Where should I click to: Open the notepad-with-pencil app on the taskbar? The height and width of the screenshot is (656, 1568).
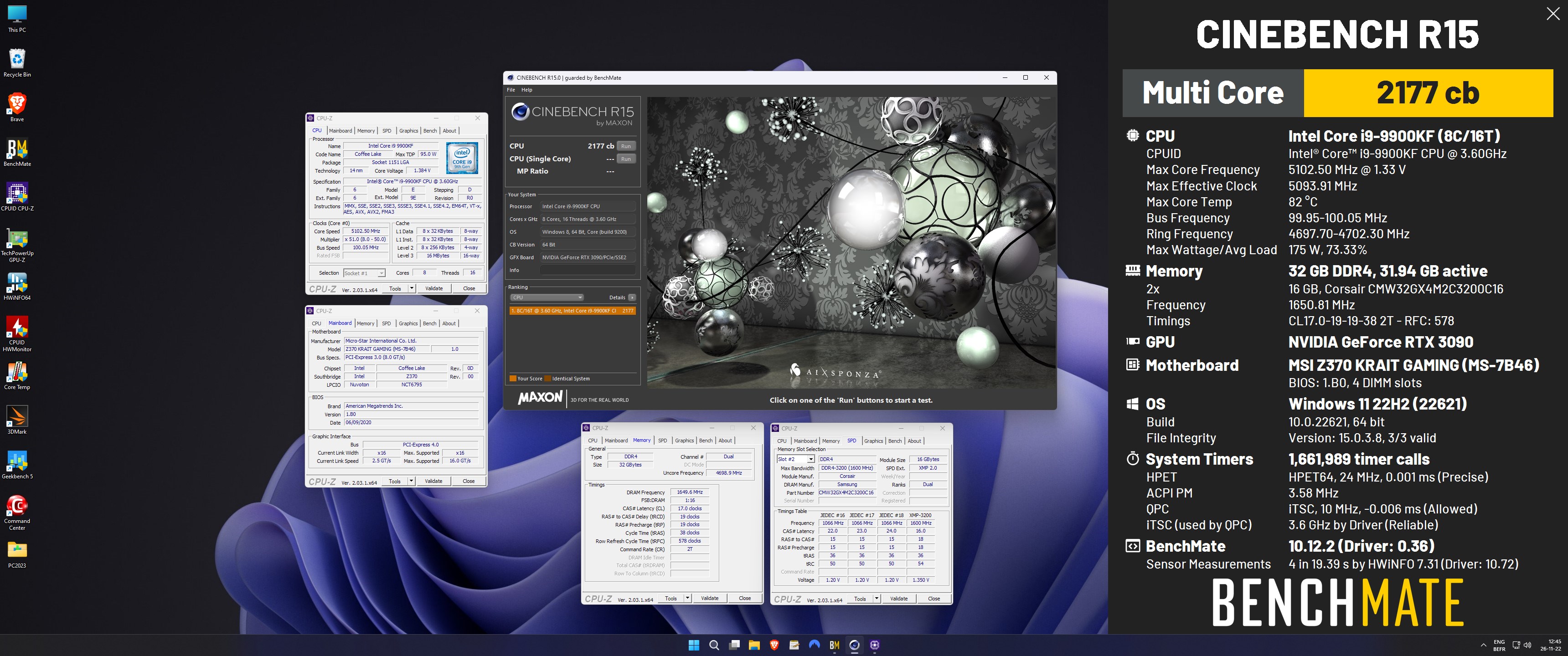794,645
